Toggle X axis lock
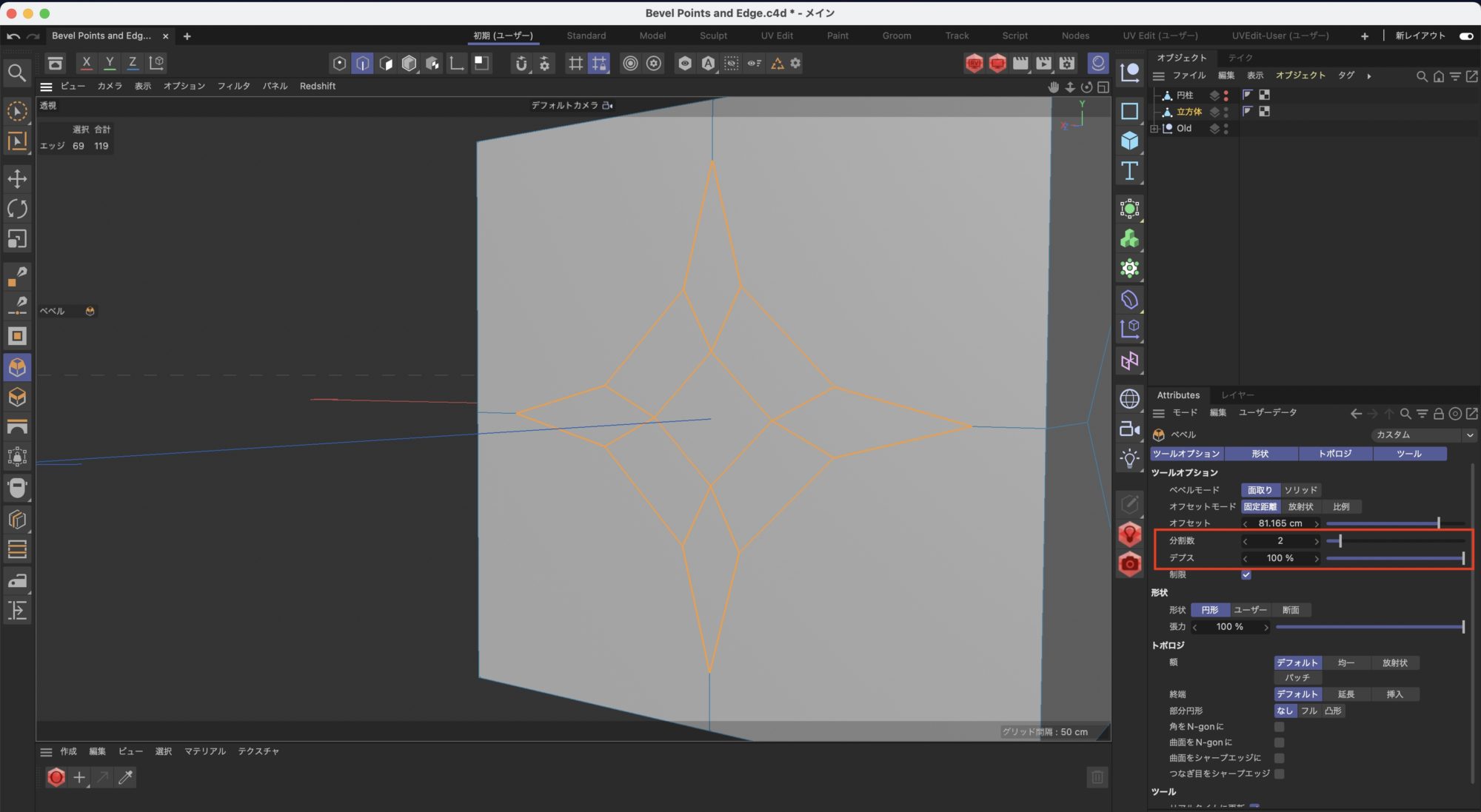The height and width of the screenshot is (812, 1481). pyautogui.click(x=86, y=63)
